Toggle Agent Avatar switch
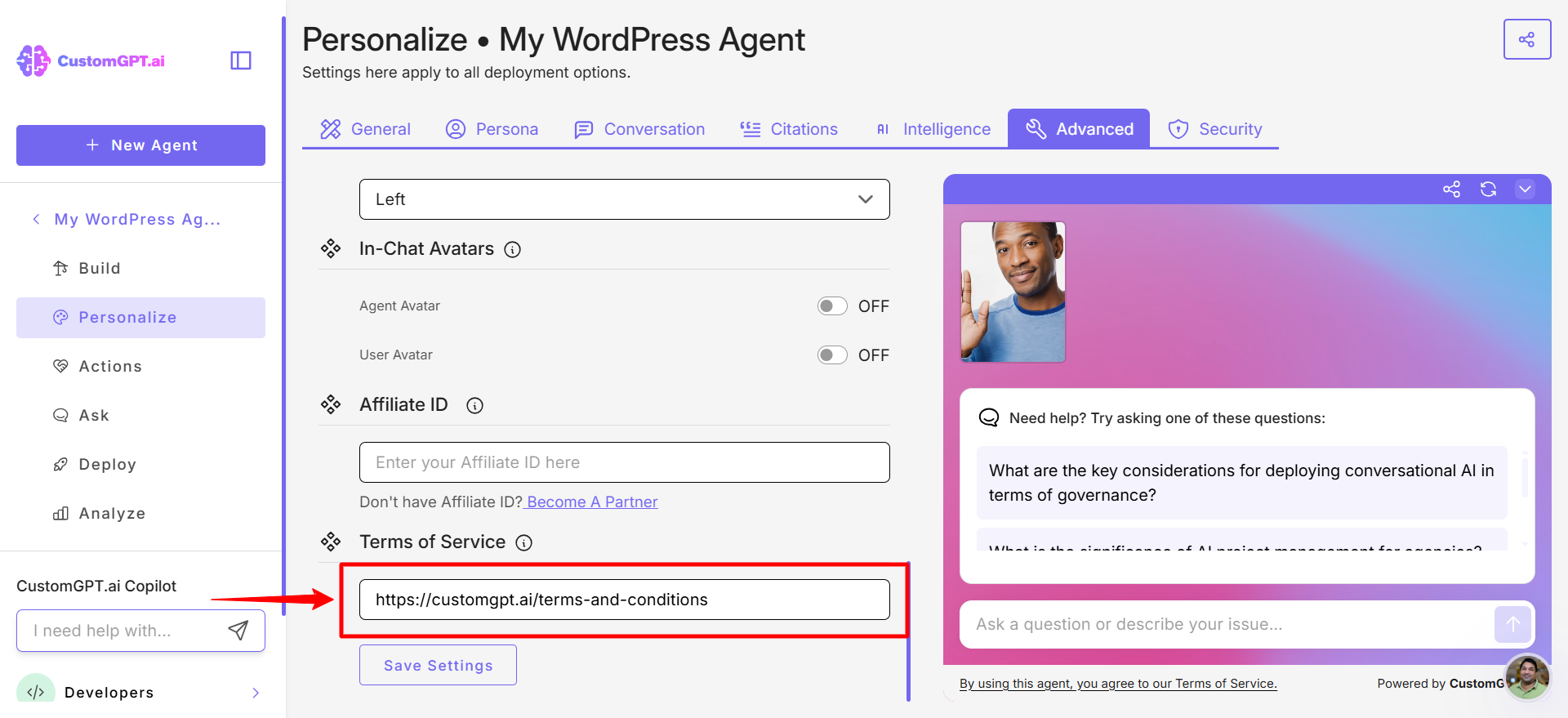Image resolution: width=1568 pixels, height=718 pixels. point(832,306)
